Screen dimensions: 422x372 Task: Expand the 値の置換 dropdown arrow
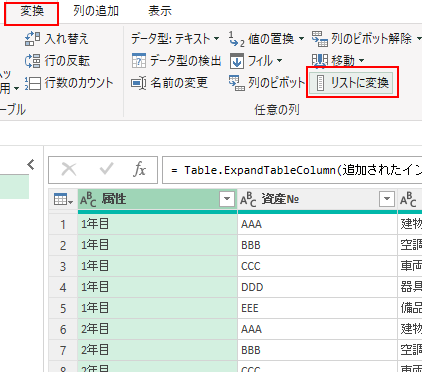click(301, 39)
